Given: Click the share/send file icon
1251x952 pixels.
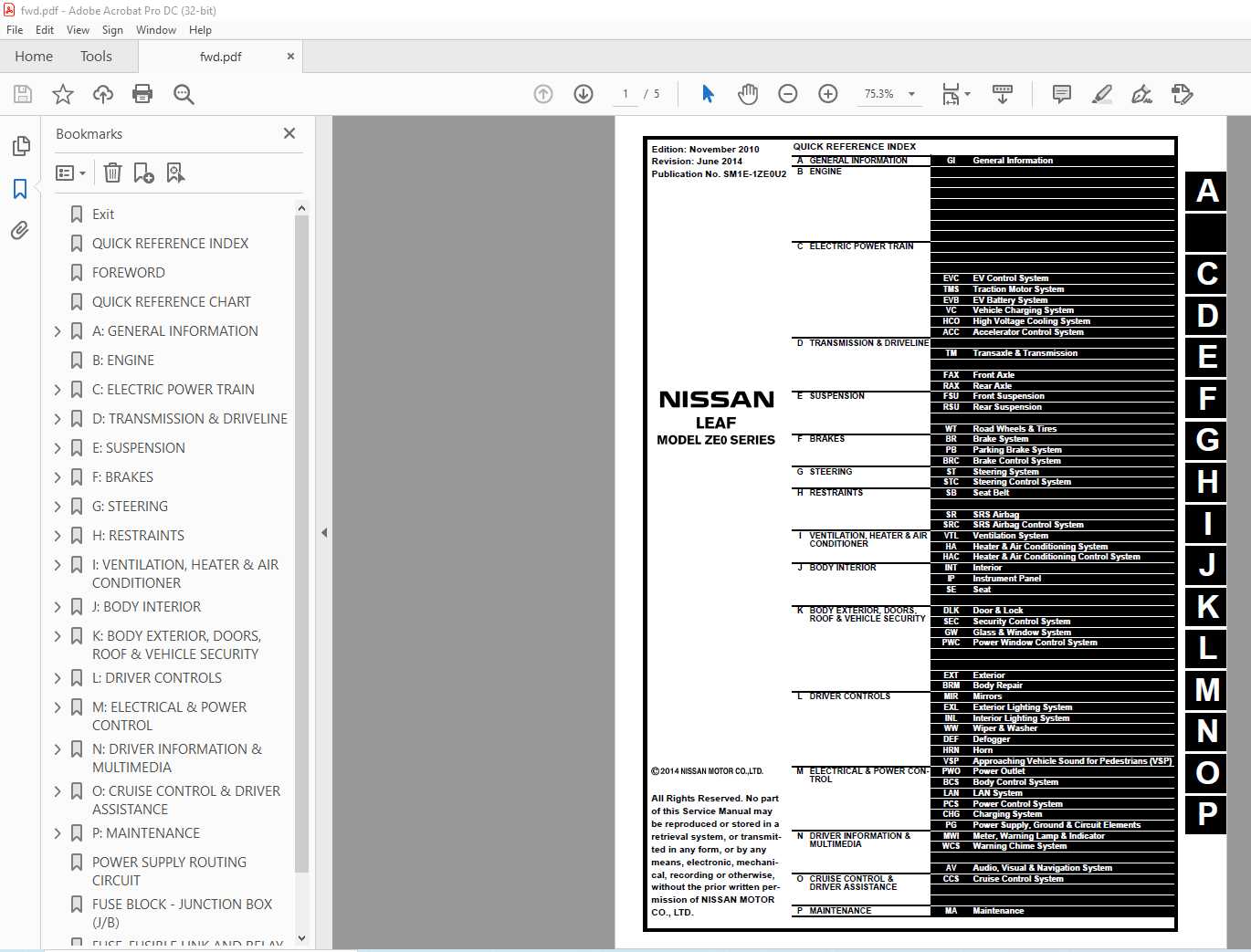Looking at the screenshot, I should (x=1182, y=94).
